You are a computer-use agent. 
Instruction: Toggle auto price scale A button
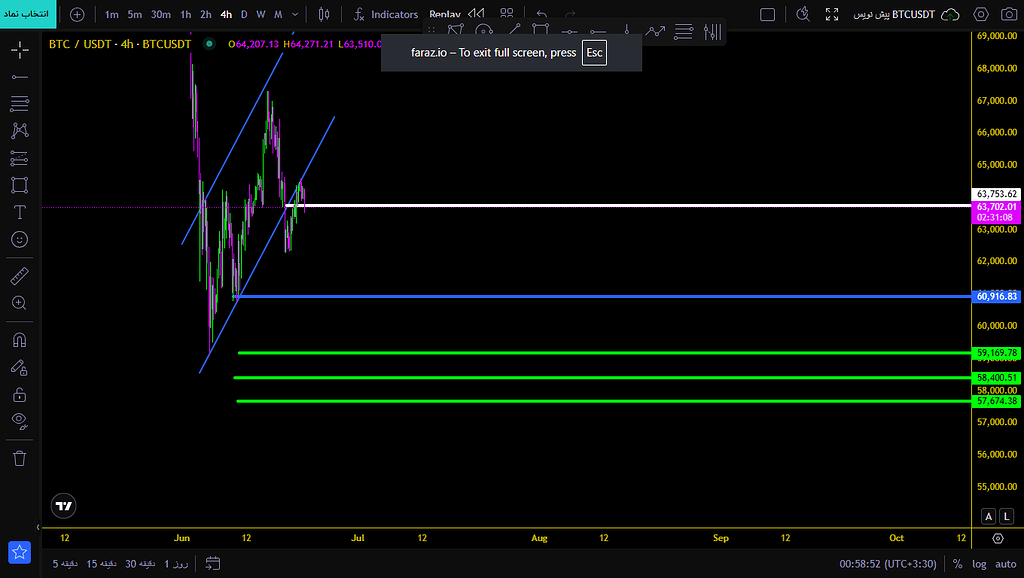click(x=988, y=516)
